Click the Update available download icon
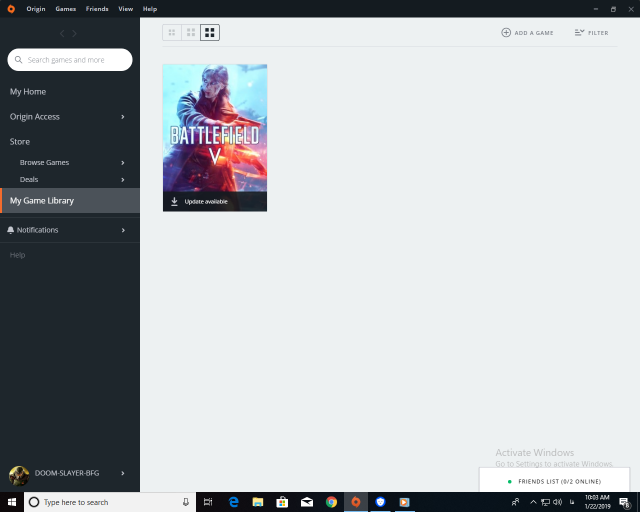The height and width of the screenshot is (512, 640). click(x=174, y=201)
